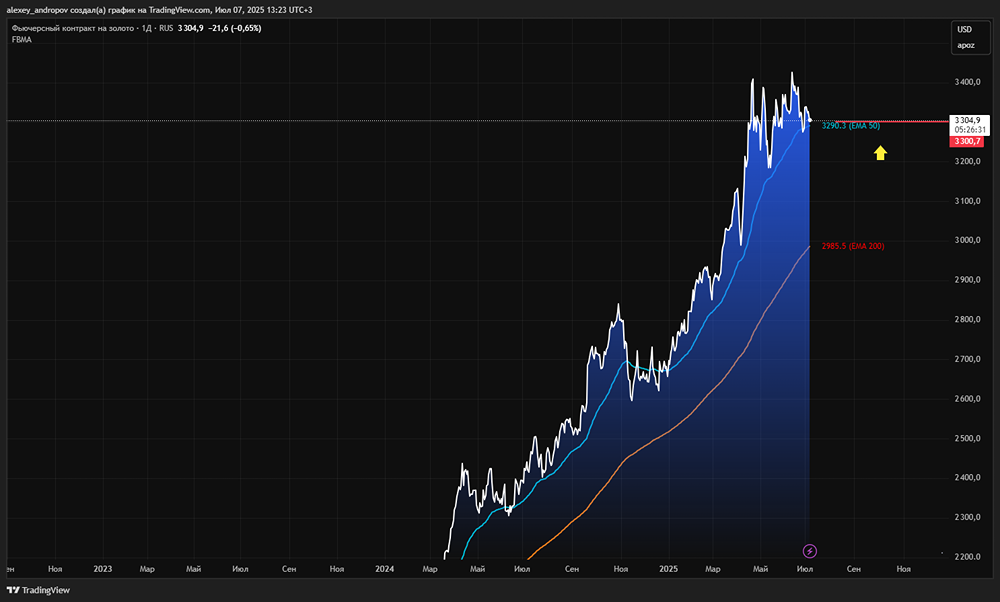Click the 2 200,0 price axis label
The image size is (1000, 602).
[x=967, y=556]
